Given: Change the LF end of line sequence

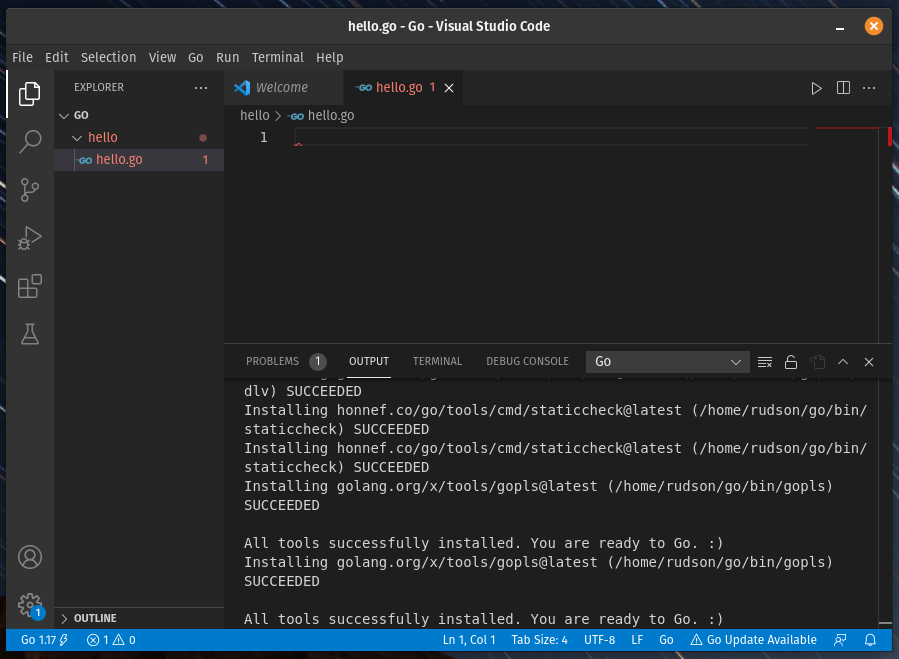Looking at the screenshot, I should tap(637, 640).
